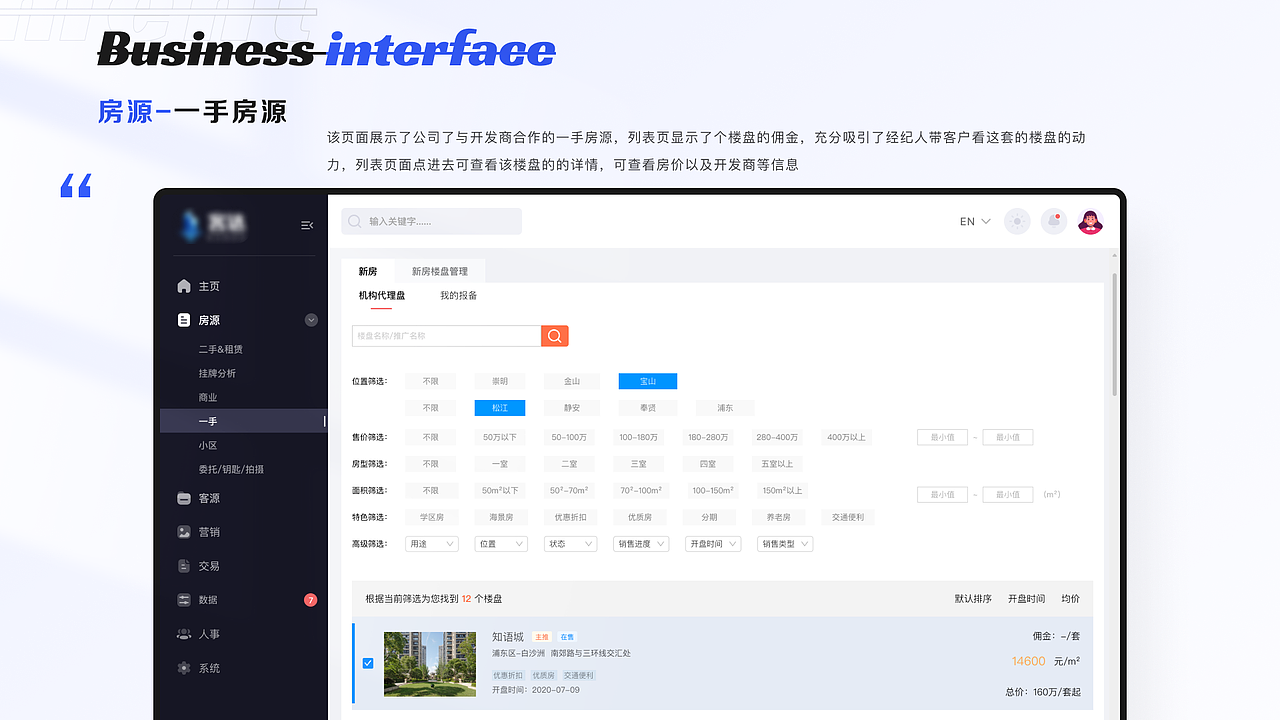Click the orange search button for 楼盘名称

pos(555,336)
